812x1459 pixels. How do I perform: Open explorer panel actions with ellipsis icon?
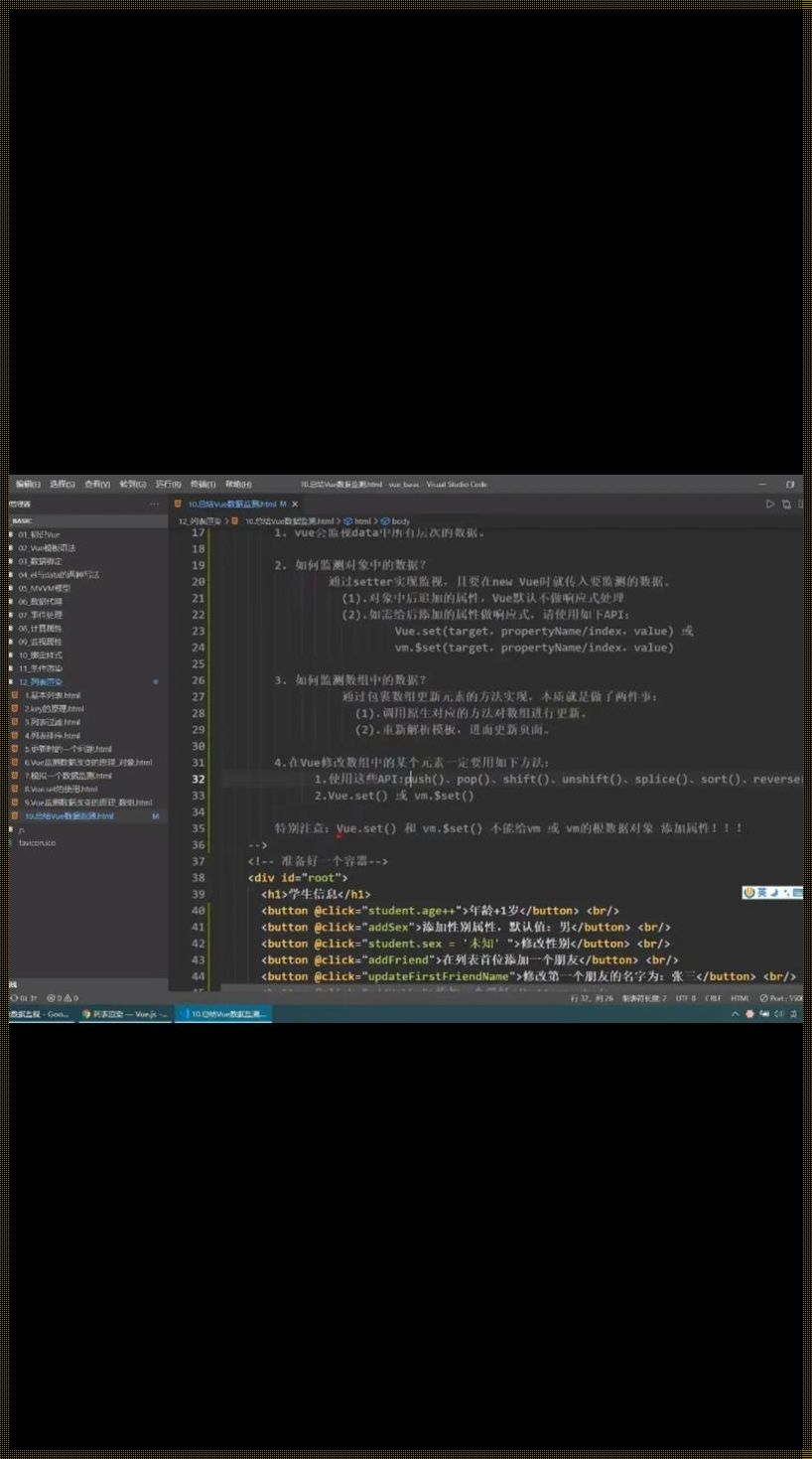[155, 506]
